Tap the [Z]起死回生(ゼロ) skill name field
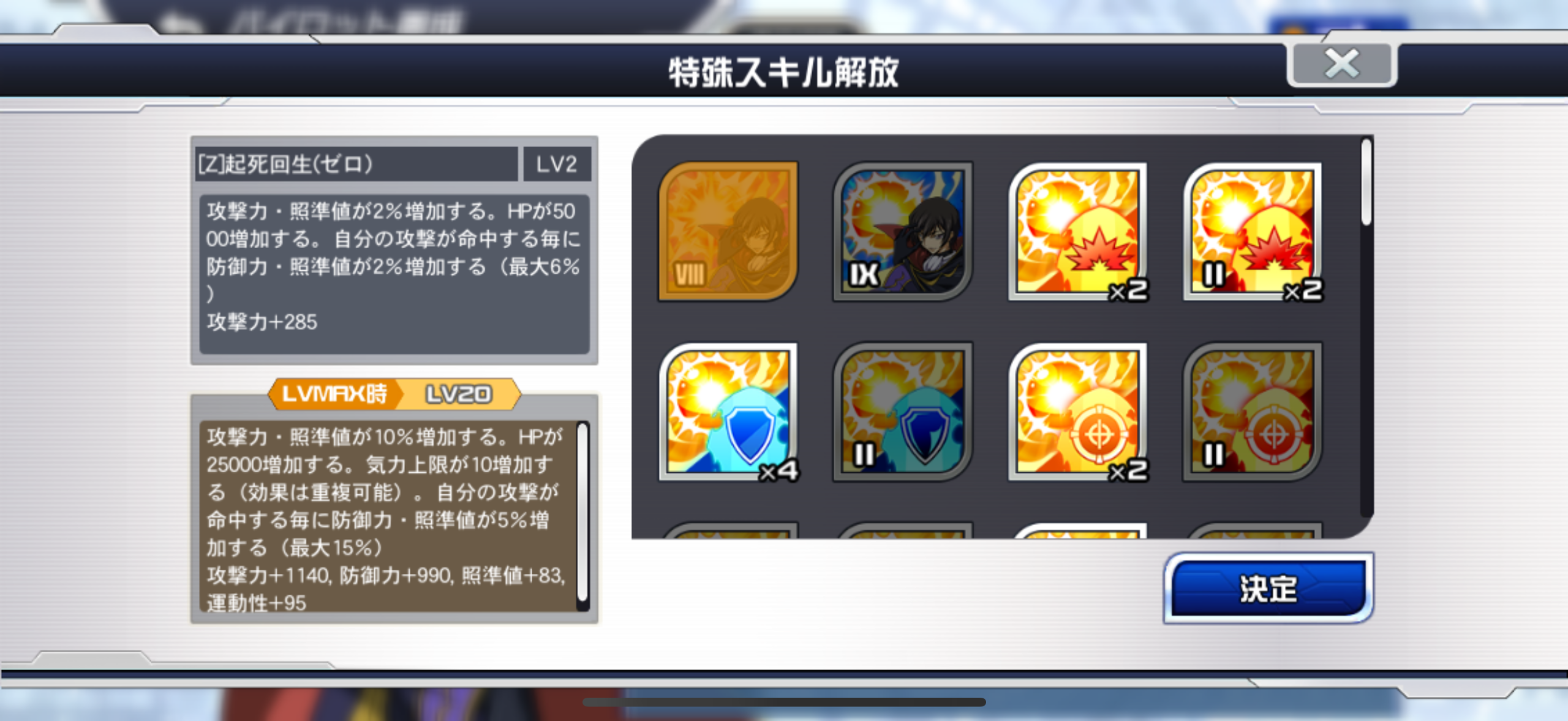Viewport: 1568px width, 721px height. tap(356, 164)
